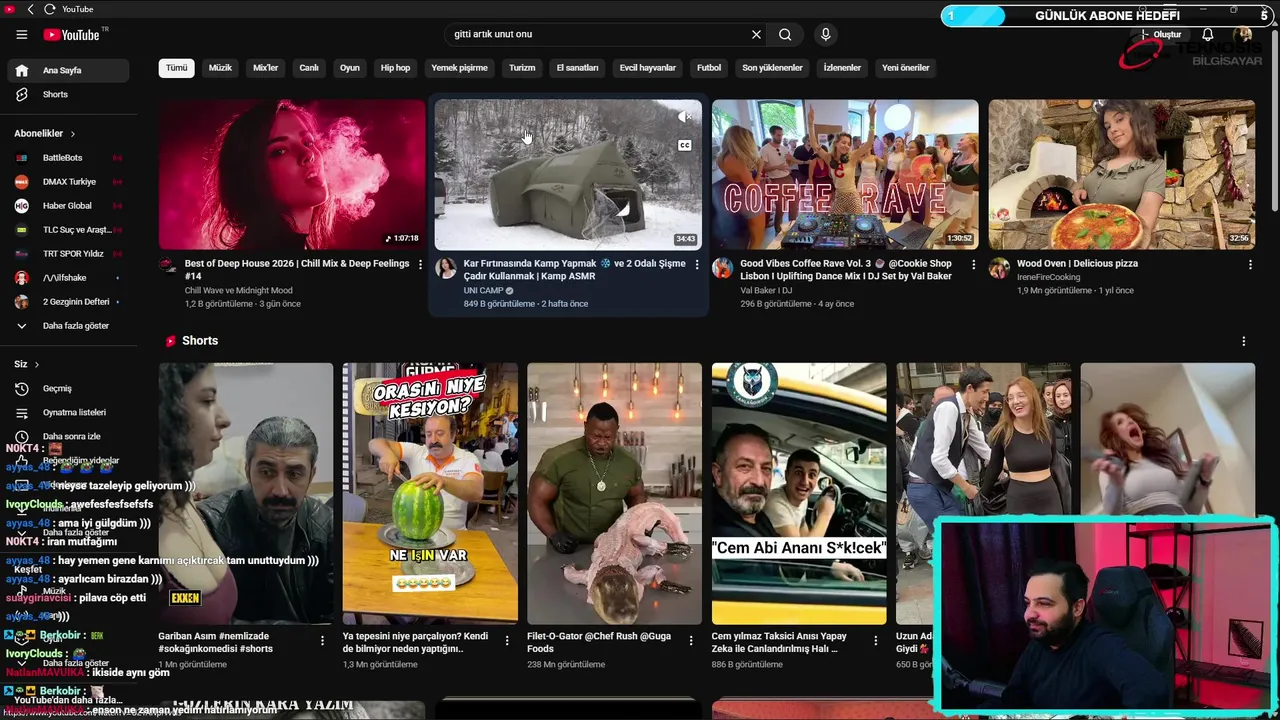Click the magnifier search button
This screenshot has height=720, width=1280.
point(785,34)
